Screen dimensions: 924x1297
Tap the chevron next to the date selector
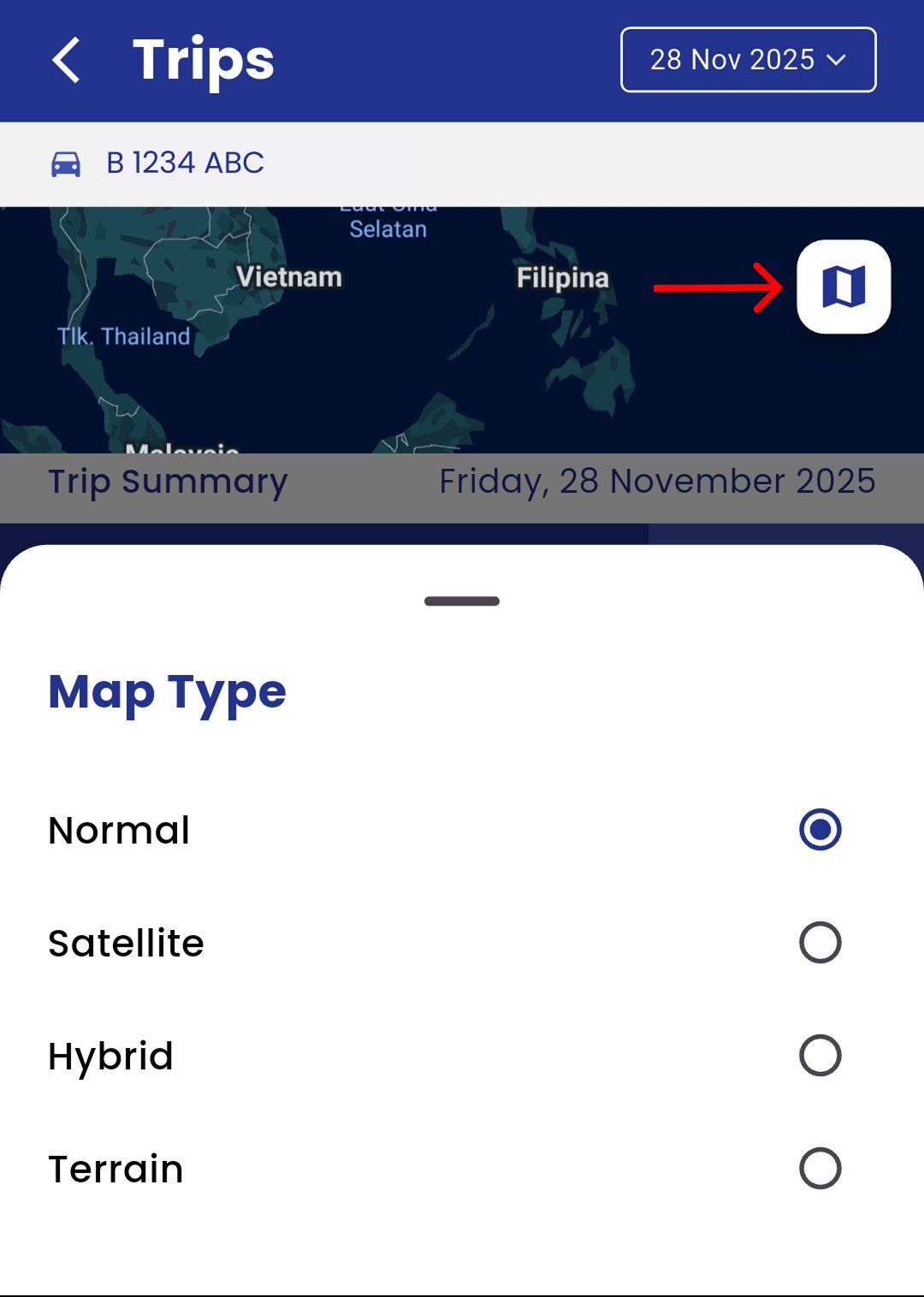pyautogui.click(x=836, y=60)
